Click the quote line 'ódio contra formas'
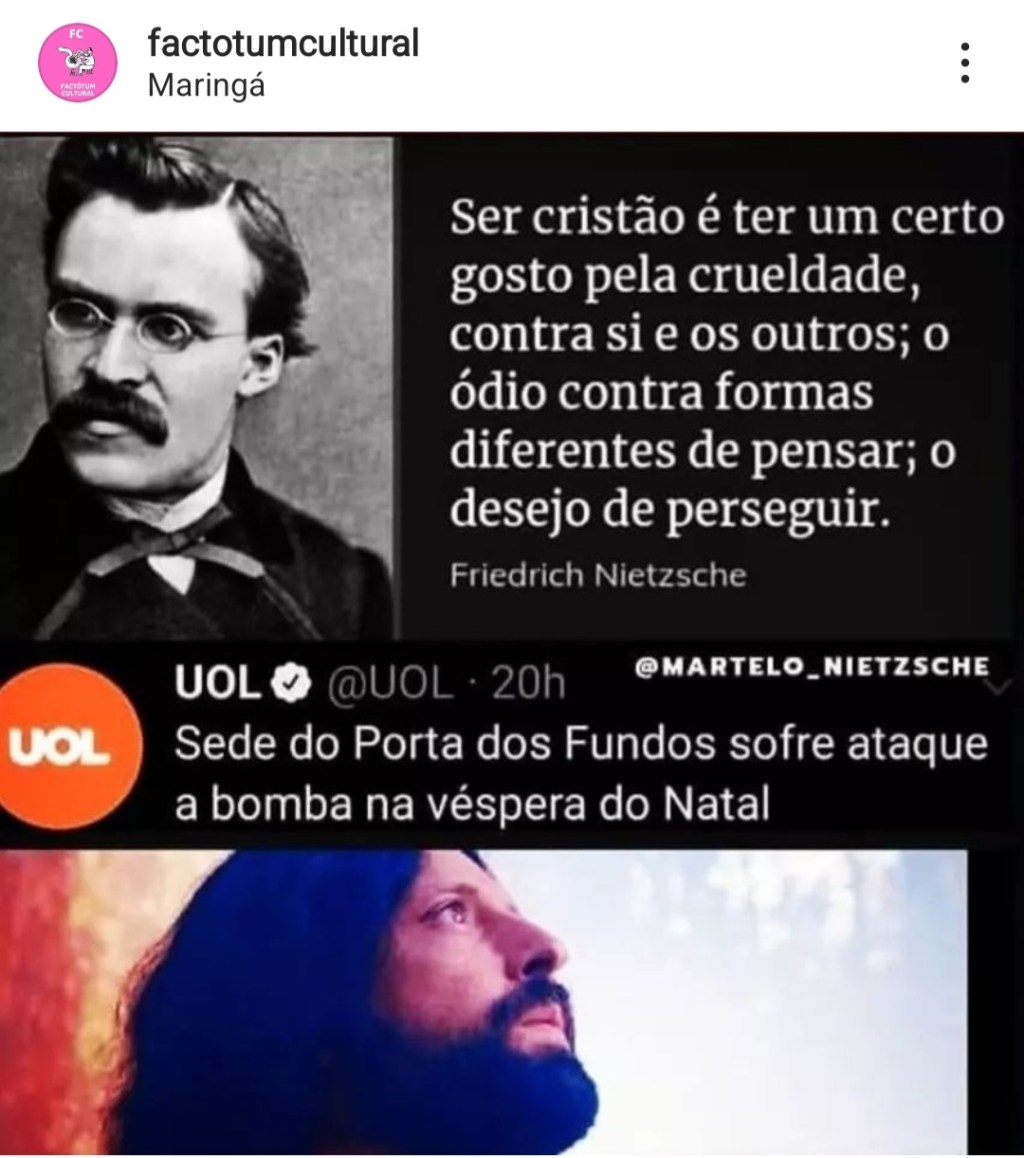Image resolution: width=1024 pixels, height=1158 pixels. click(662, 391)
